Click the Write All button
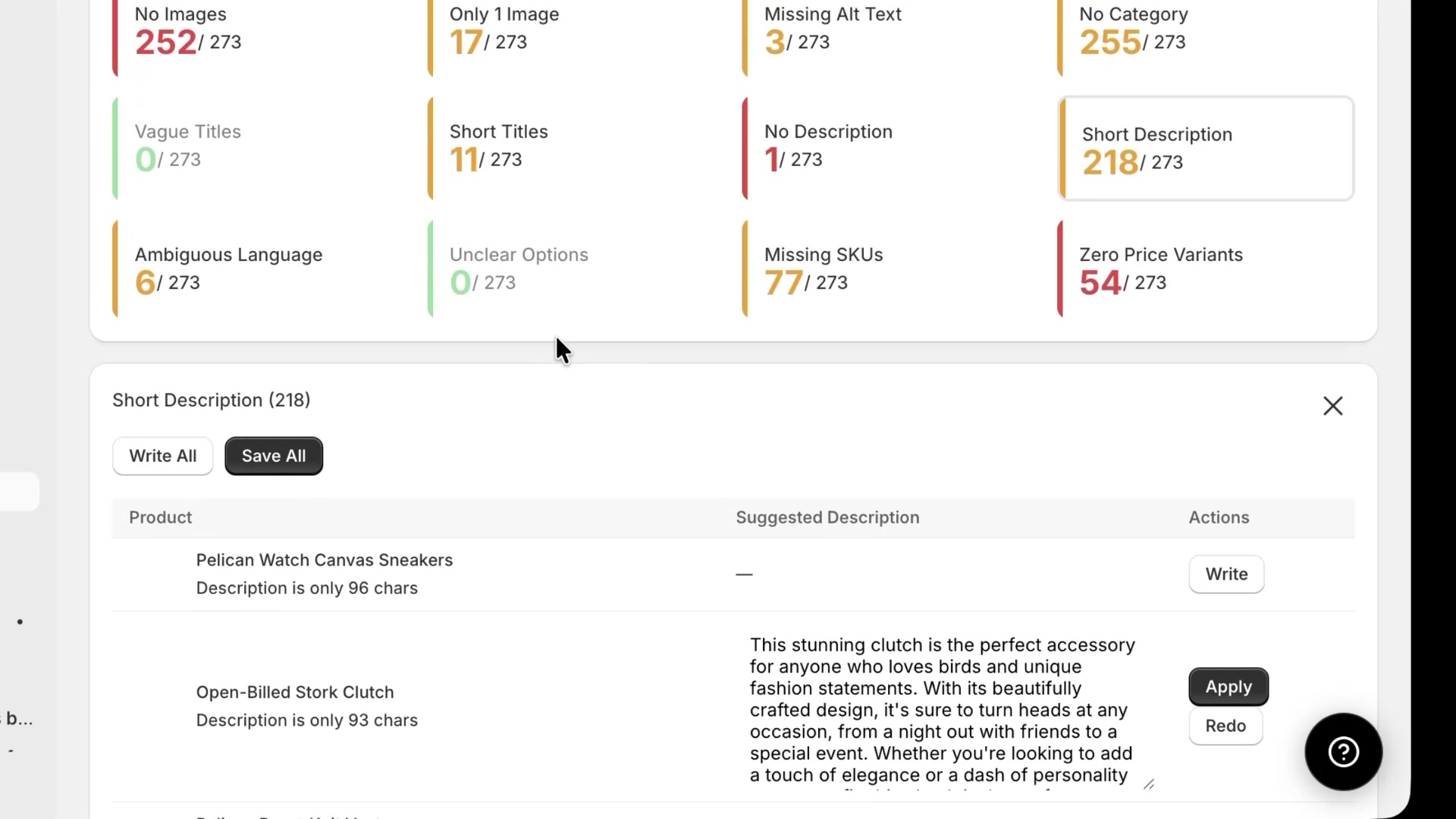The width and height of the screenshot is (1456, 819). pyautogui.click(x=162, y=456)
